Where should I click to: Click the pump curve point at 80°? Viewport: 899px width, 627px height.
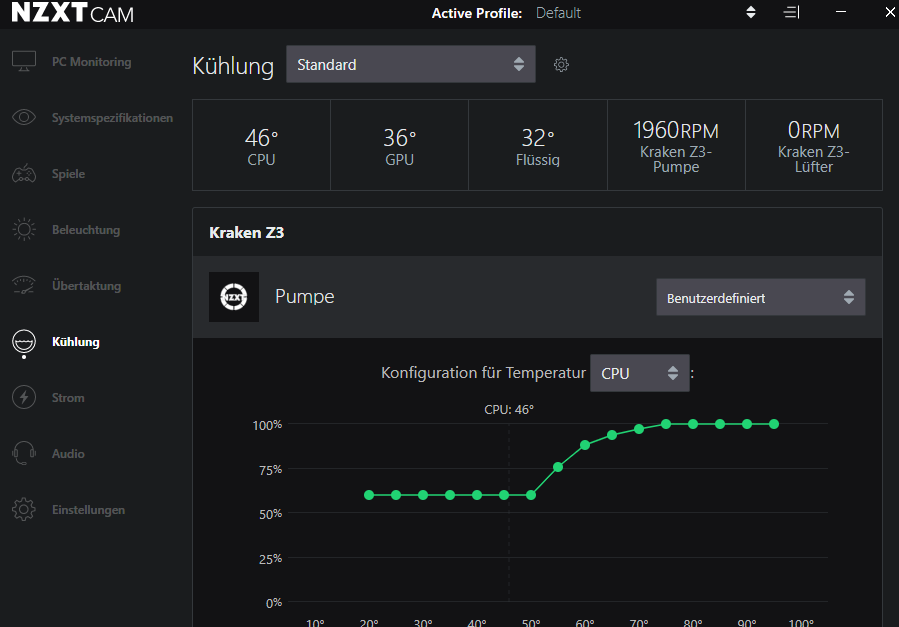pos(693,424)
